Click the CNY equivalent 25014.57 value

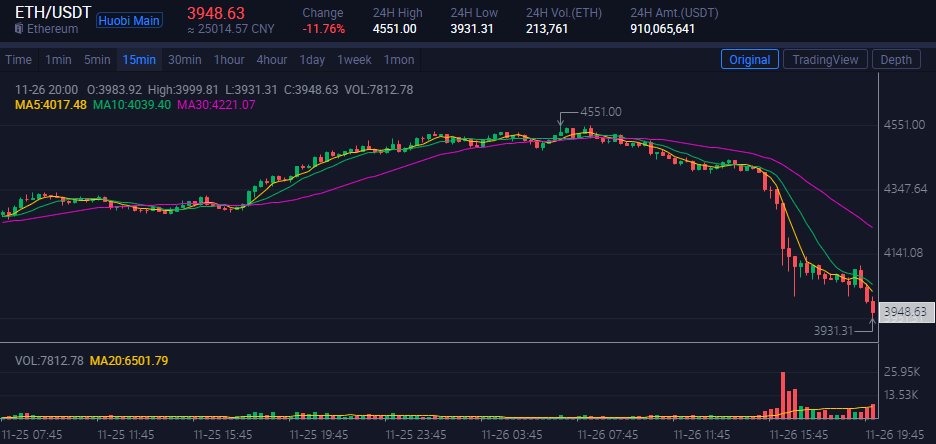[230, 29]
